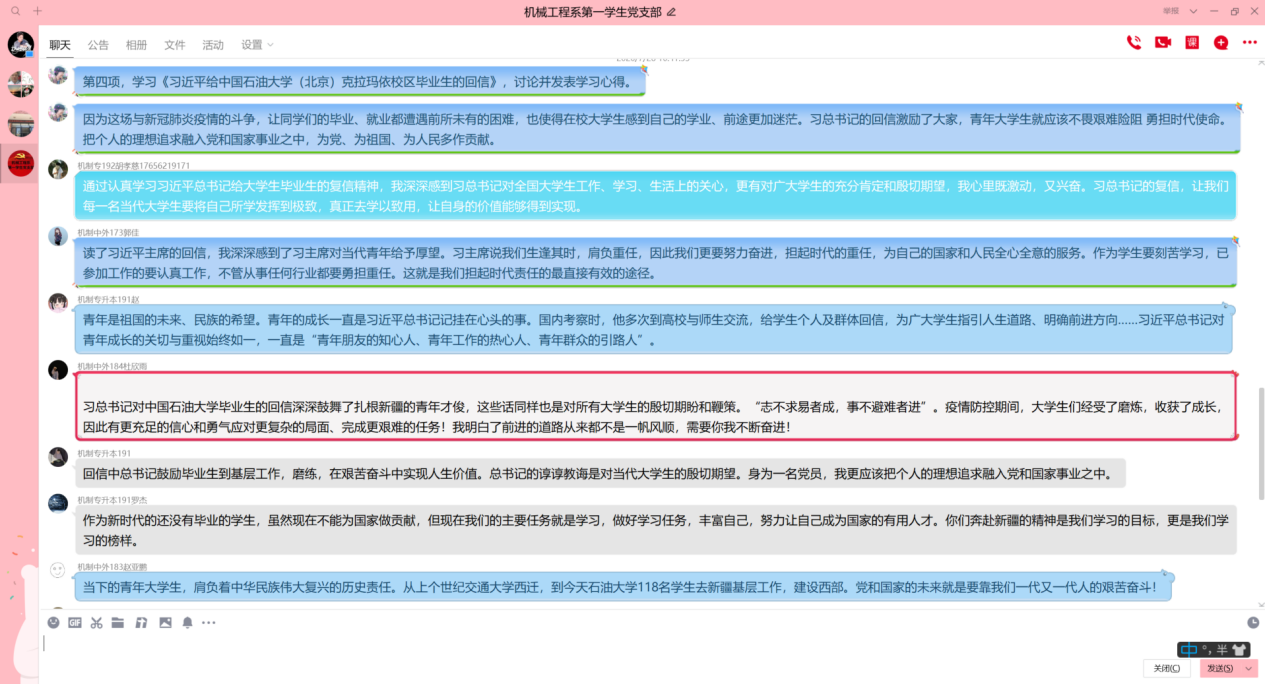The image size is (1265, 684).
Task: Click the bell reminder icon
Action: click(187, 623)
